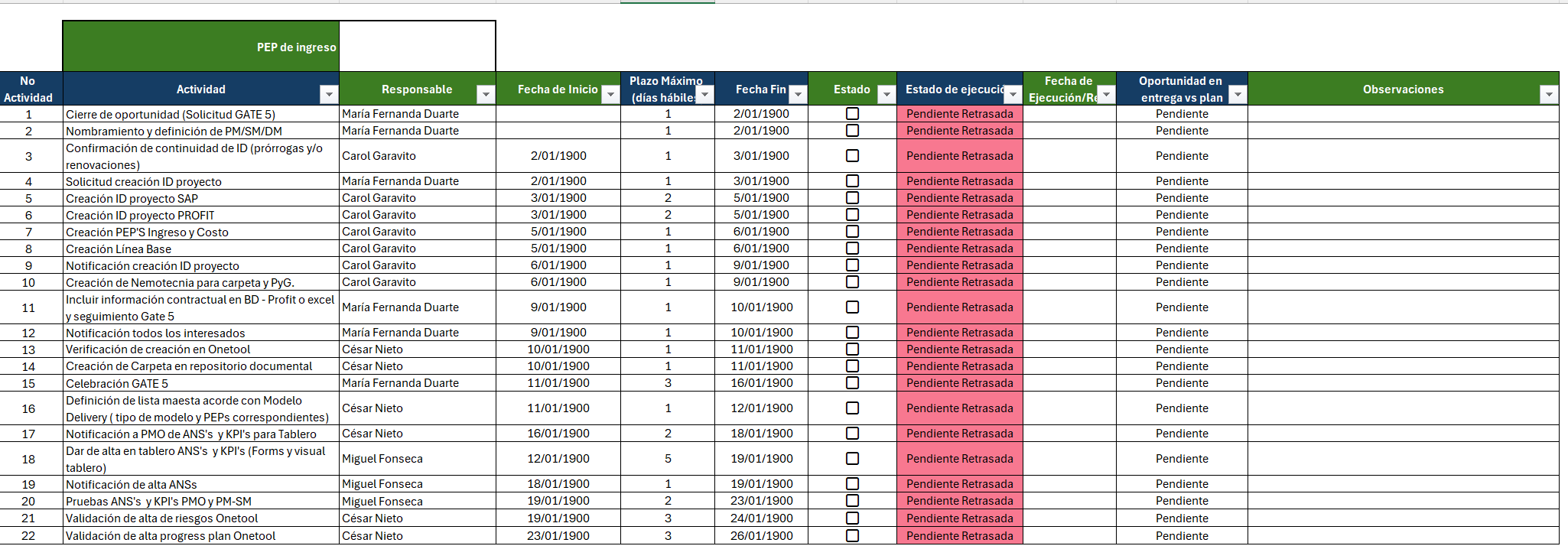Tick Estado checkbox for activity 11

[x=852, y=307]
